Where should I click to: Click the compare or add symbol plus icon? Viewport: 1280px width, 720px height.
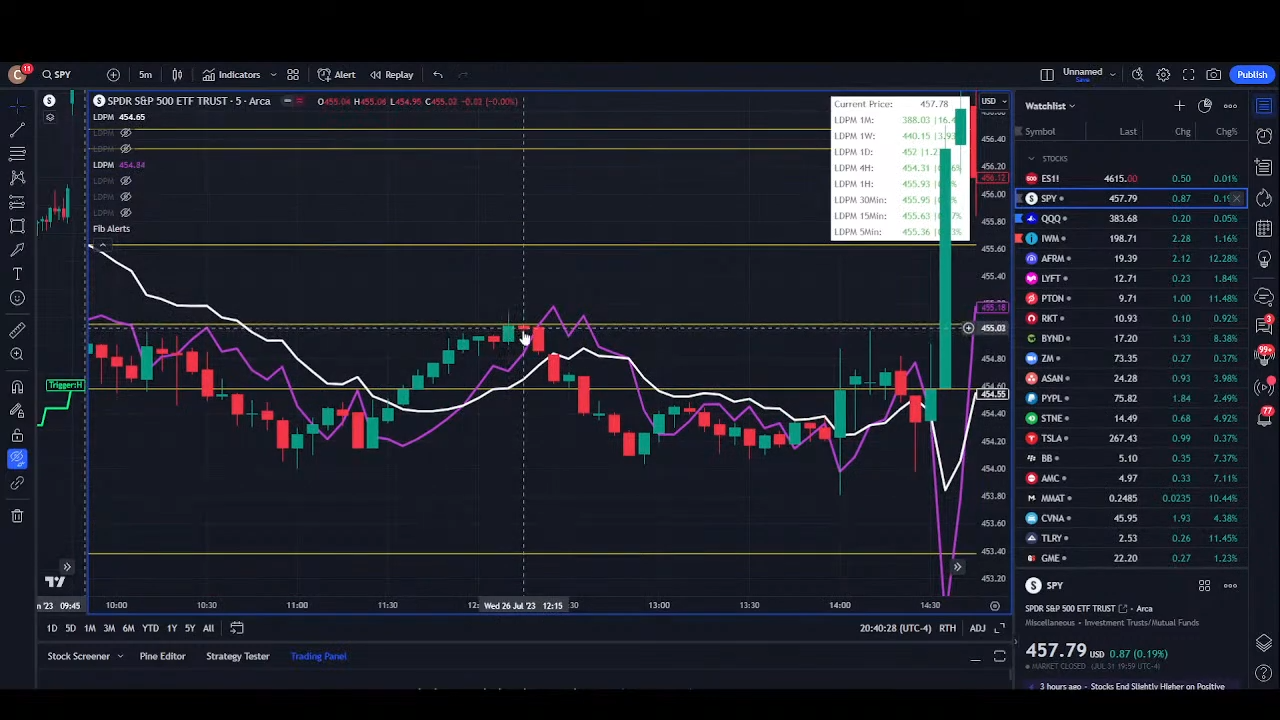click(x=113, y=75)
